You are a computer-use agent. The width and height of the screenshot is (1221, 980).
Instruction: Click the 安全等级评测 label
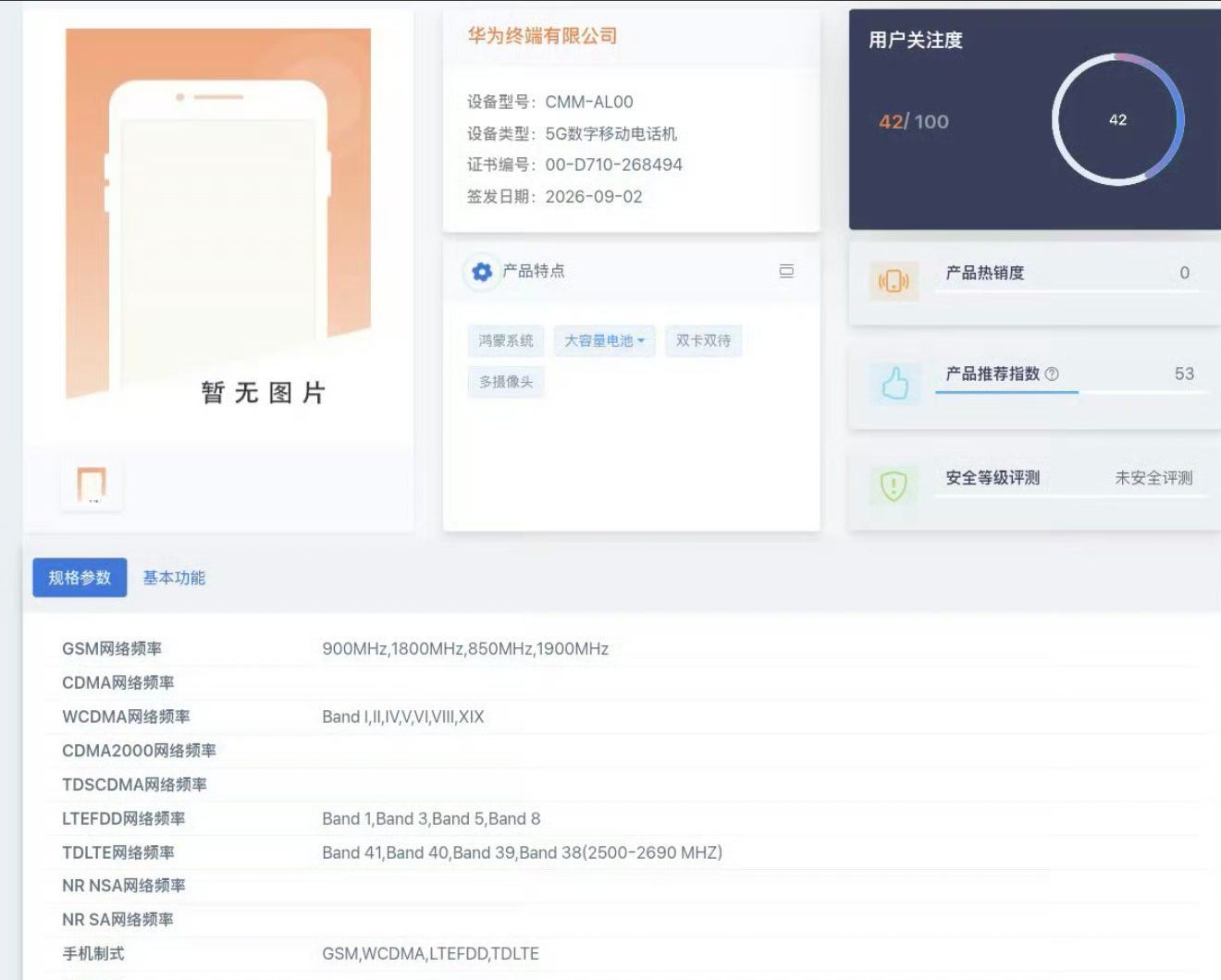pos(993,478)
